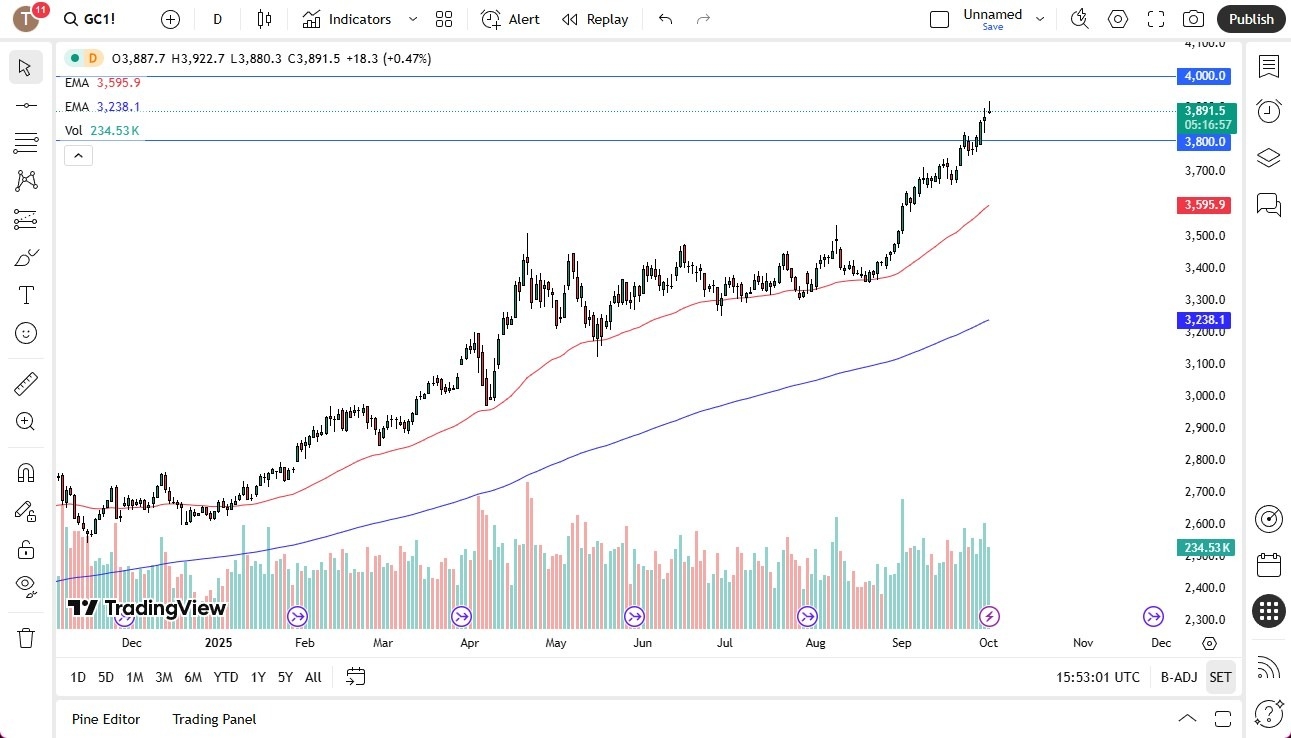Switch to the Trading Panel tab
The width and height of the screenshot is (1291, 738).
pyautogui.click(x=213, y=719)
